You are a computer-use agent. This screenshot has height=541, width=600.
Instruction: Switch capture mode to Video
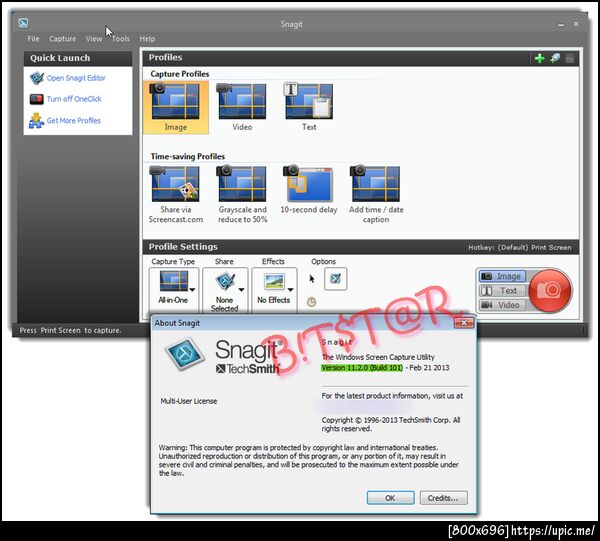(x=502, y=305)
